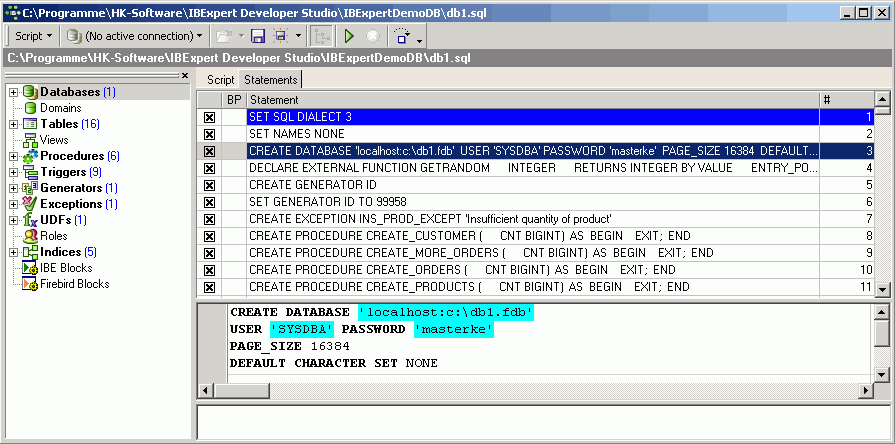This screenshot has width=895, height=444.
Task: Click the Triggers icon in the tree
Action: click(30, 172)
